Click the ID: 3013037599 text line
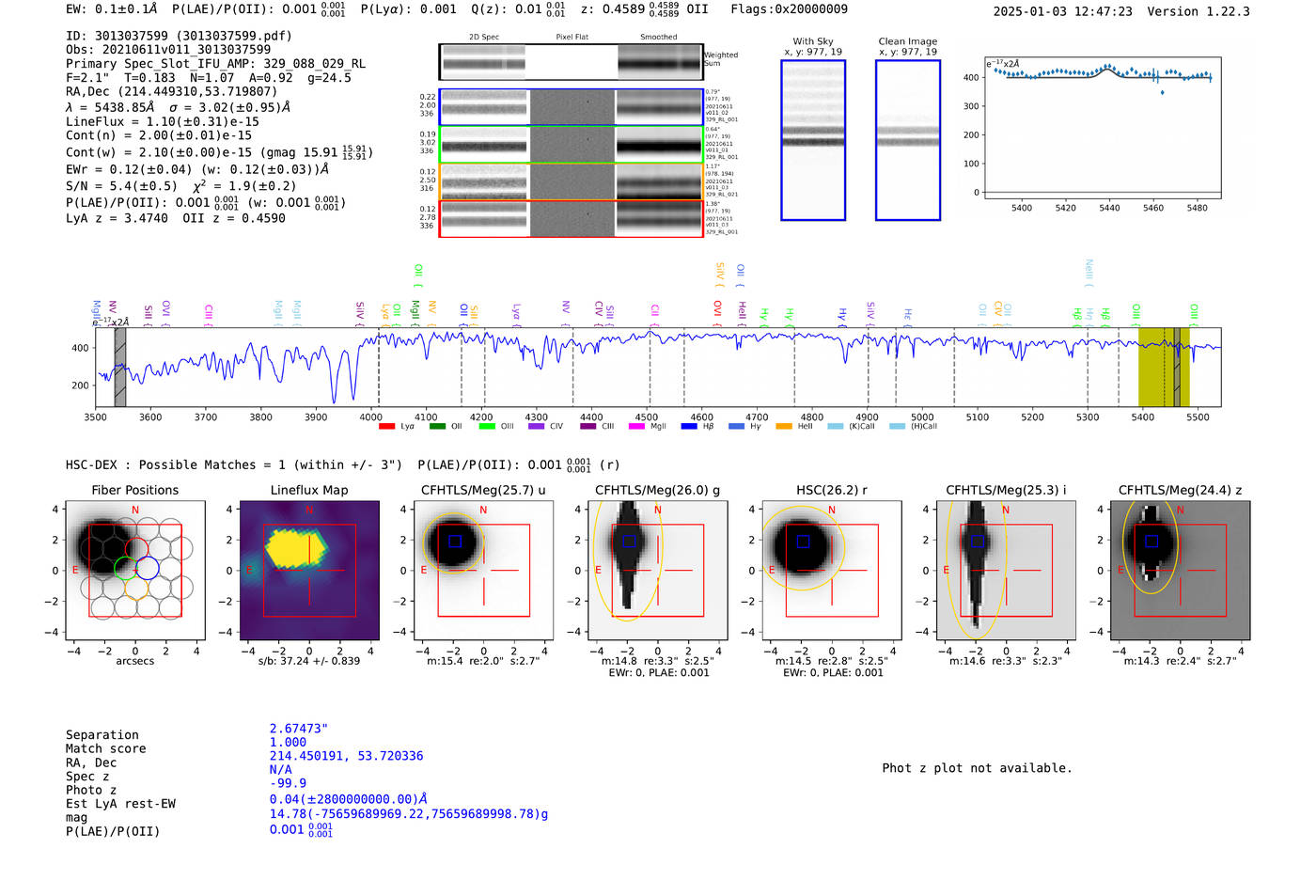This screenshot has width=1316, height=896. coord(179,36)
